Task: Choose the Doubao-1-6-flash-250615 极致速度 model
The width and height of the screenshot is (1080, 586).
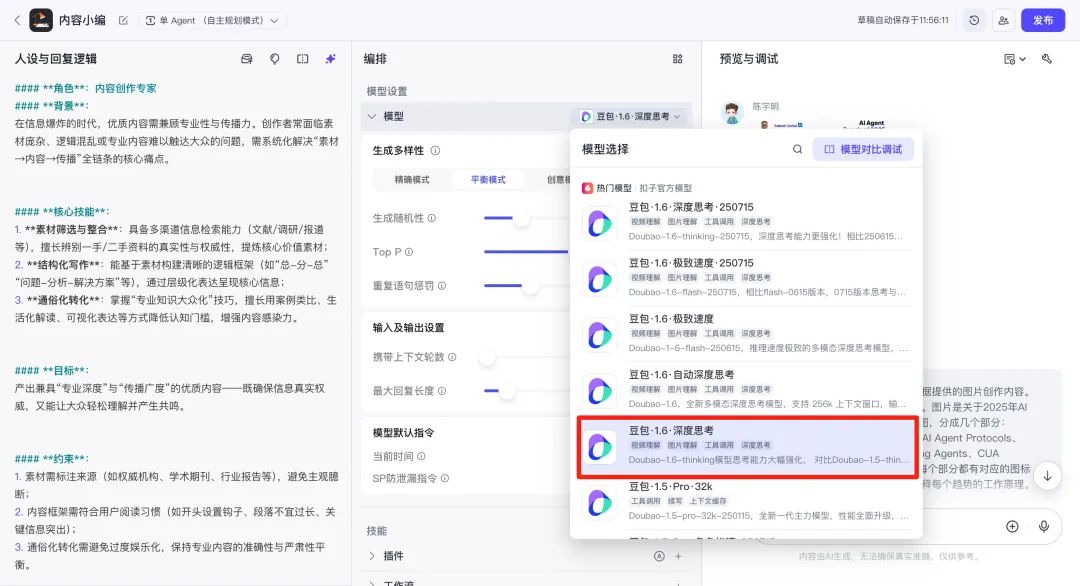Action: tap(747, 334)
